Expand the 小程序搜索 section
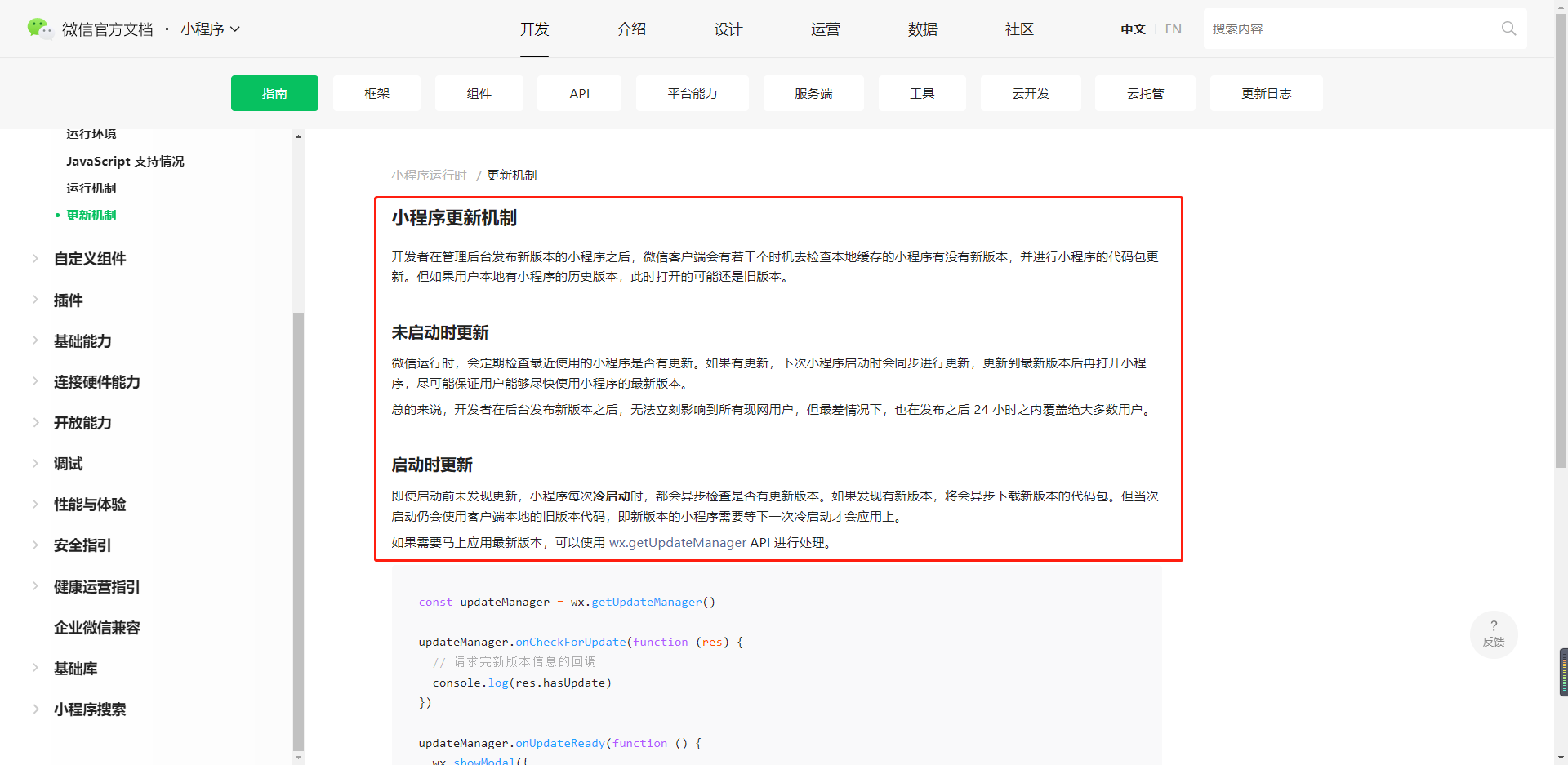Image resolution: width=1568 pixels, height=765 pixels. click(x=90, y=709)
